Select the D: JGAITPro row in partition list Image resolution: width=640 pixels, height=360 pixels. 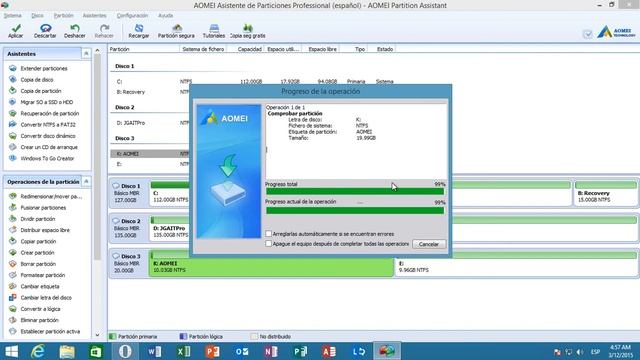149,123
